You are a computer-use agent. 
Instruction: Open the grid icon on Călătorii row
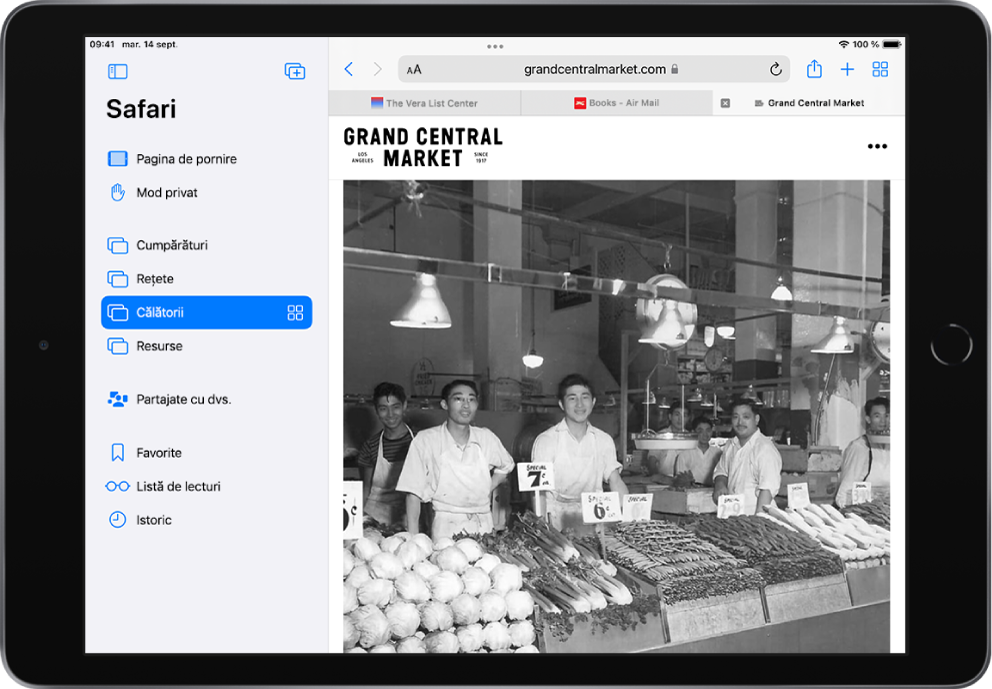pyautogui.click(x=295, y=313)
